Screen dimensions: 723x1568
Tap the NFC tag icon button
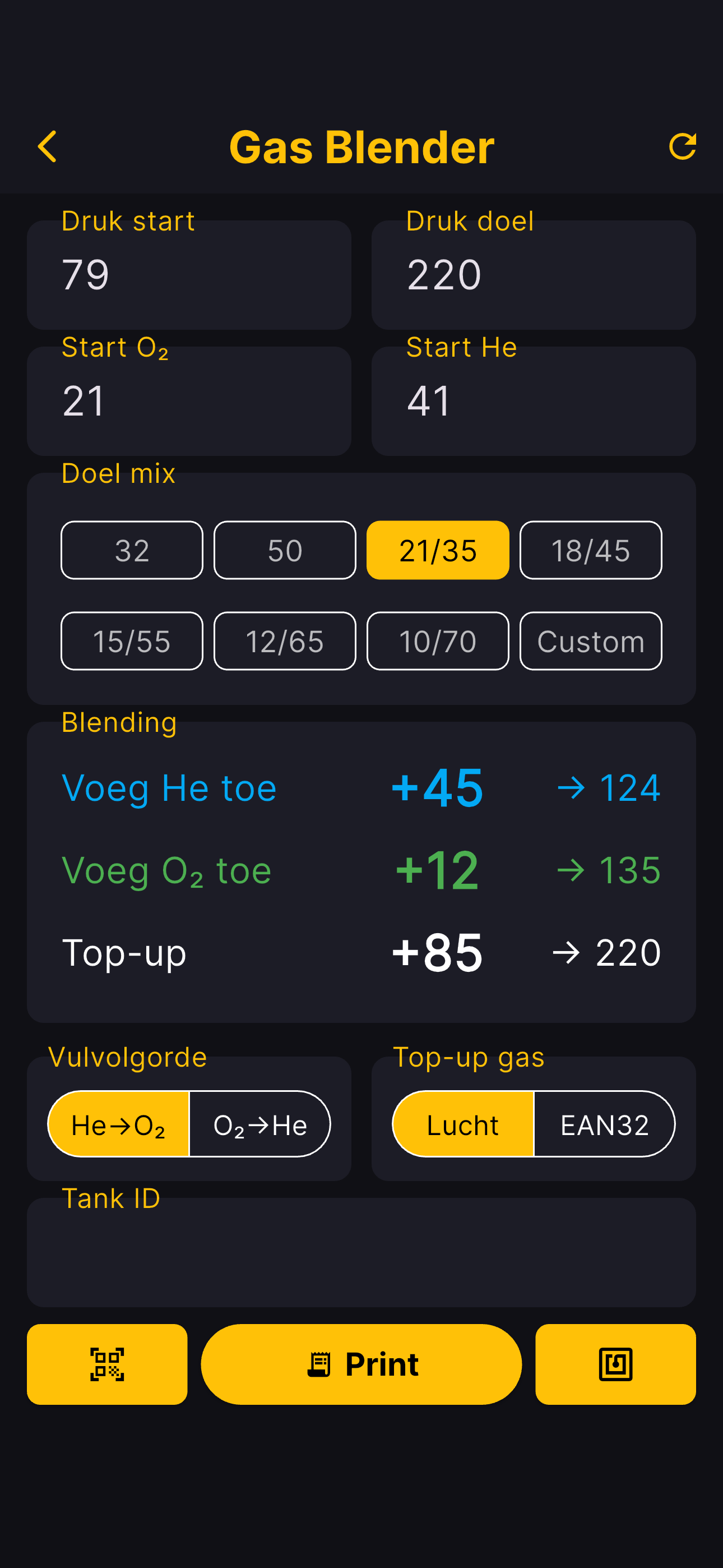point(615,1364)
